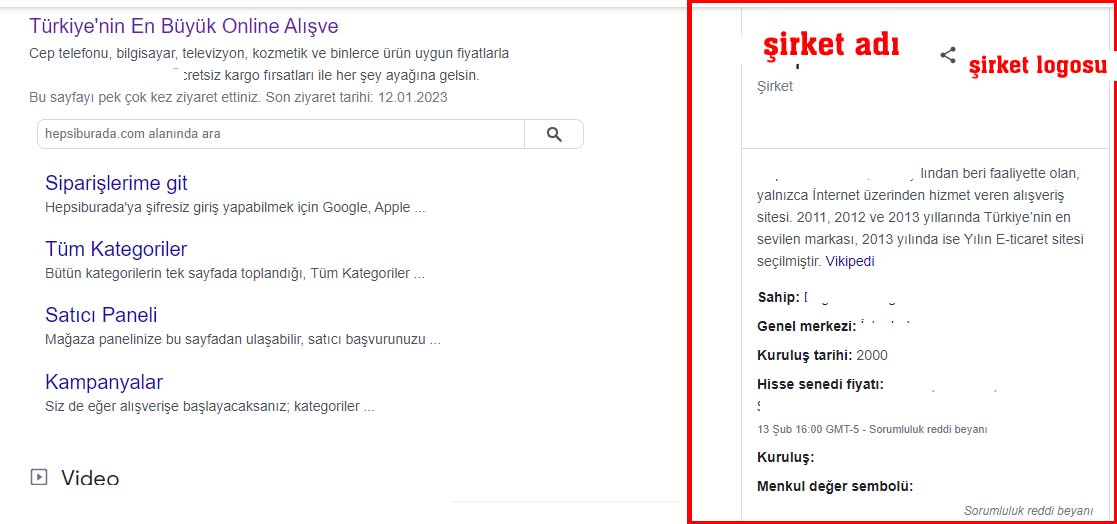The image size is (1117, 524).
Task: Open the Satıcı Paneli link
Action: tap(101, 315)
